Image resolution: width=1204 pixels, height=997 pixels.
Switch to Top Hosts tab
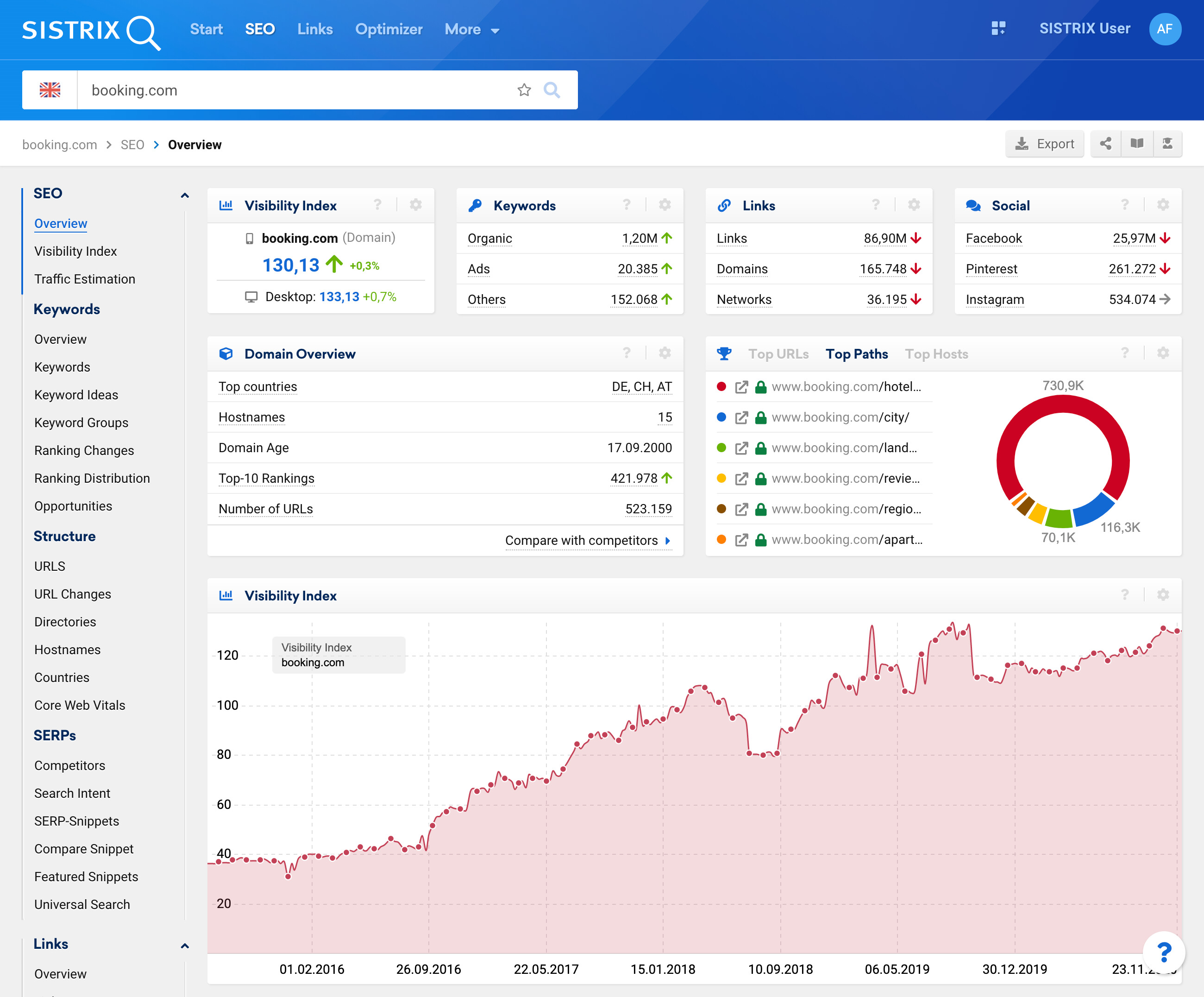[936, 354]
